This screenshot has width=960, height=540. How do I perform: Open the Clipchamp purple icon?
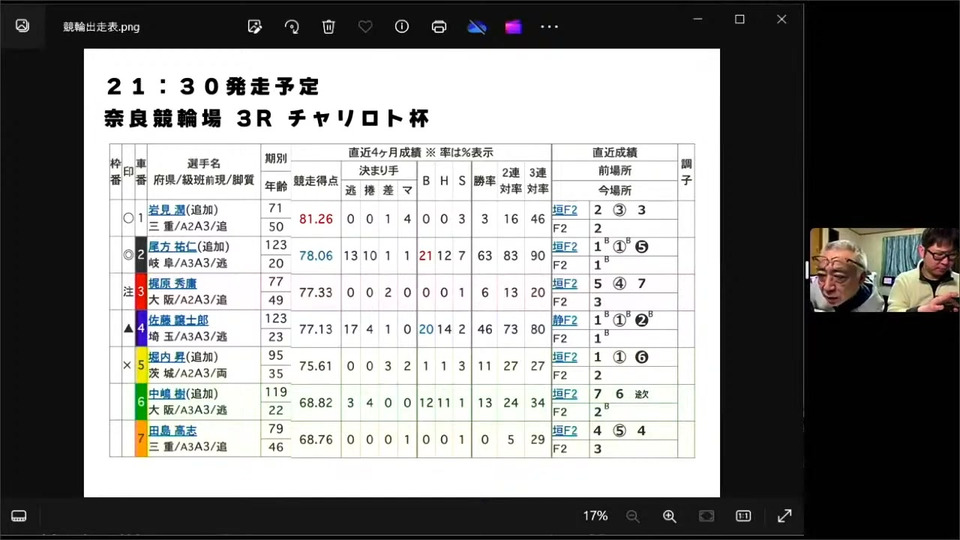pos(513,26)
